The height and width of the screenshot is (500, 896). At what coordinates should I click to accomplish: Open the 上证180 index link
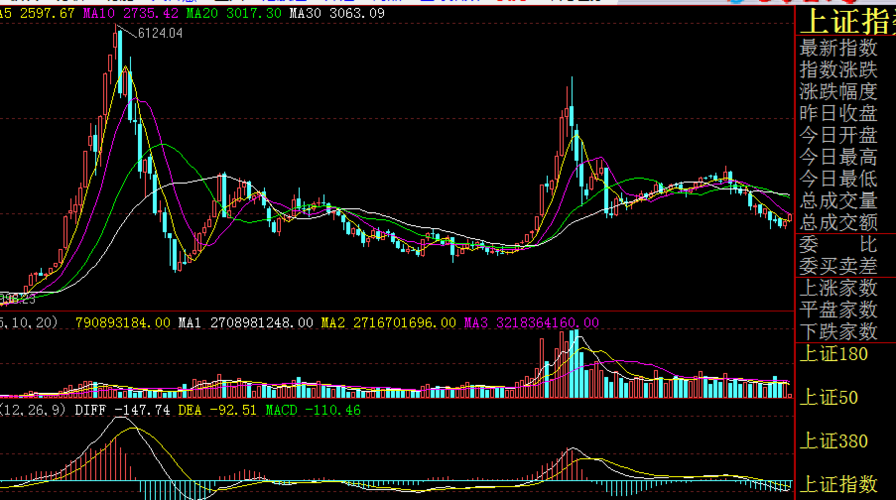coord(834,354)
